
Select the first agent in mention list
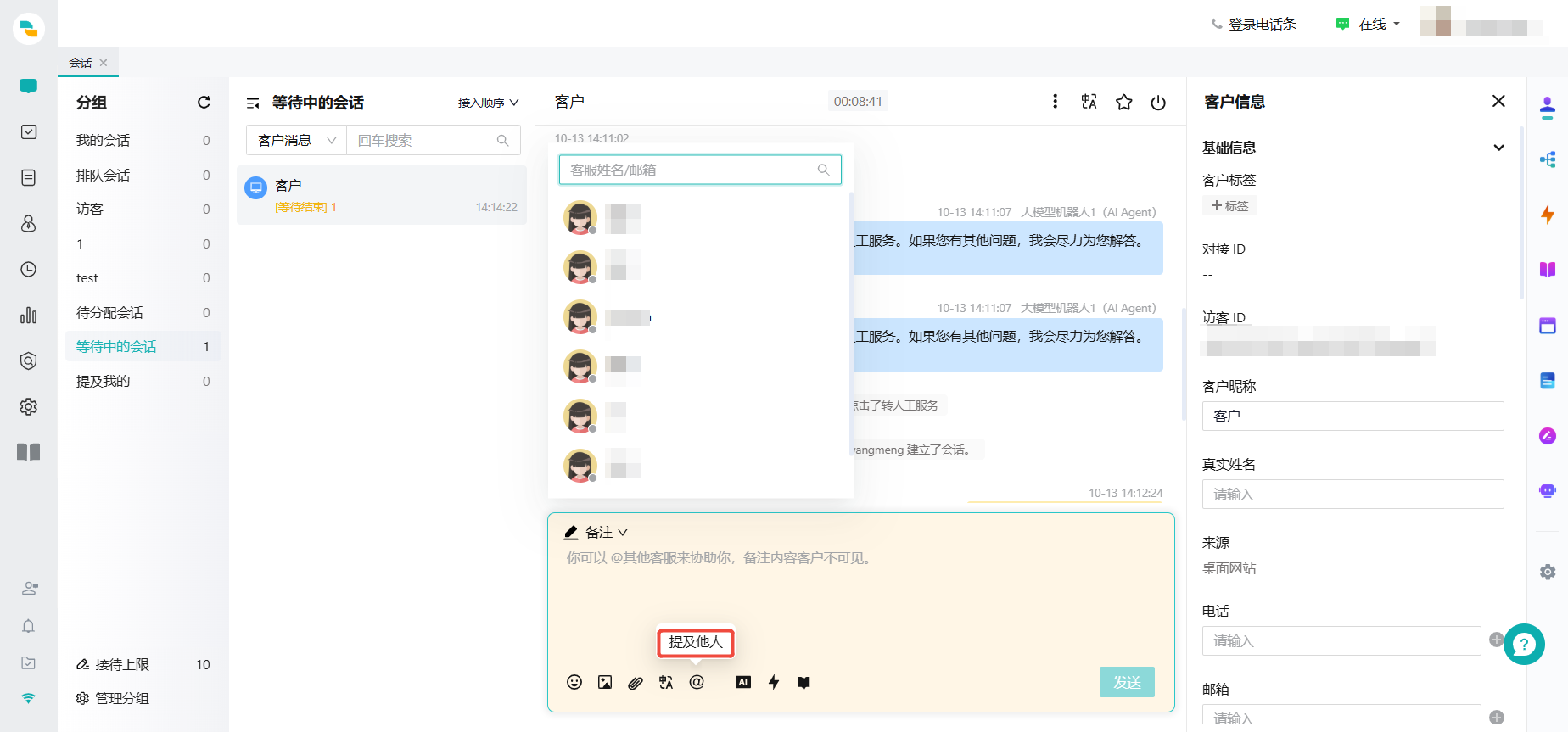tap(700, 218)
